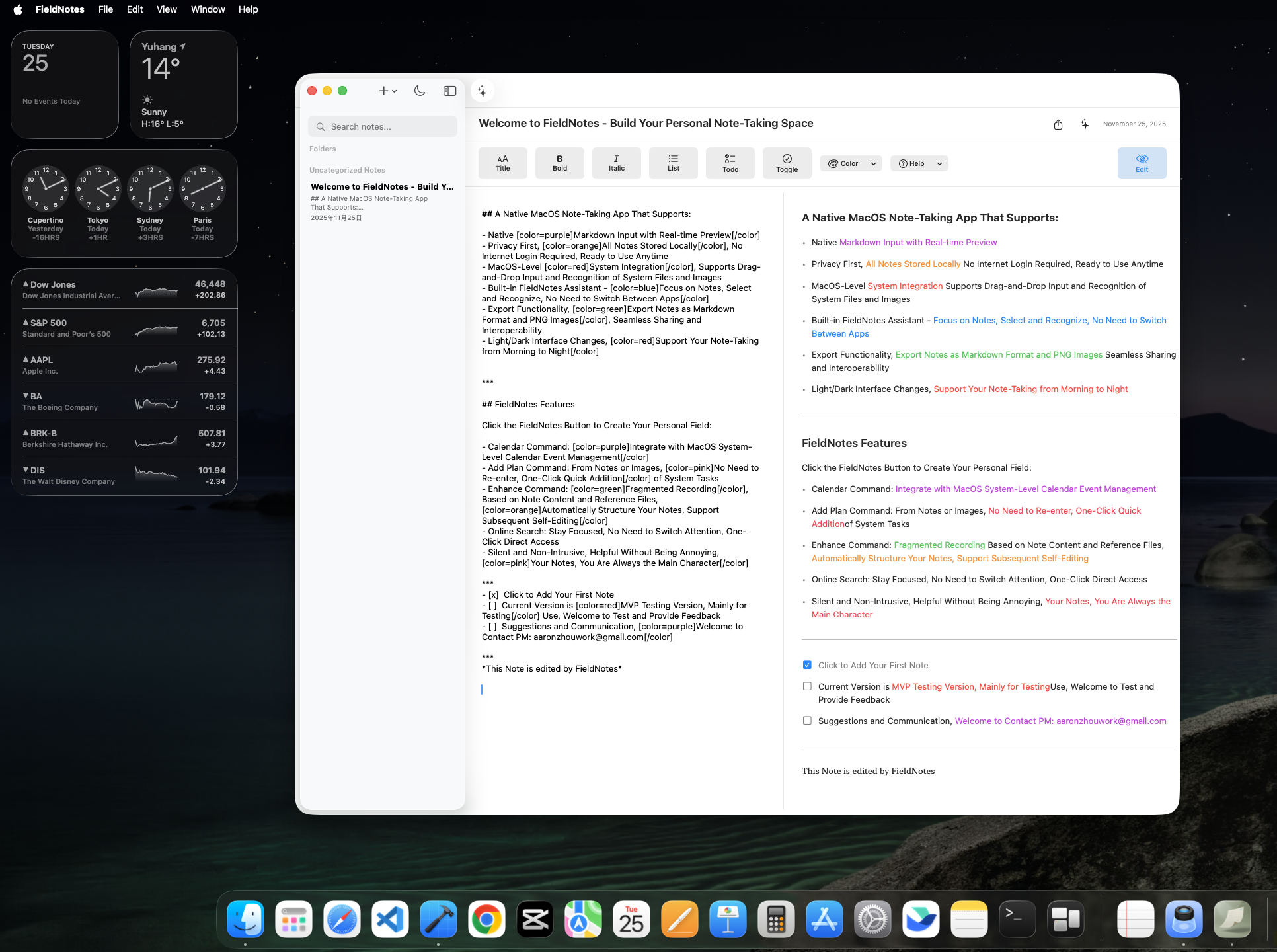Apply Title formatting
Viewport: 1277px width, 952px height.
click(x=502, y=163)
